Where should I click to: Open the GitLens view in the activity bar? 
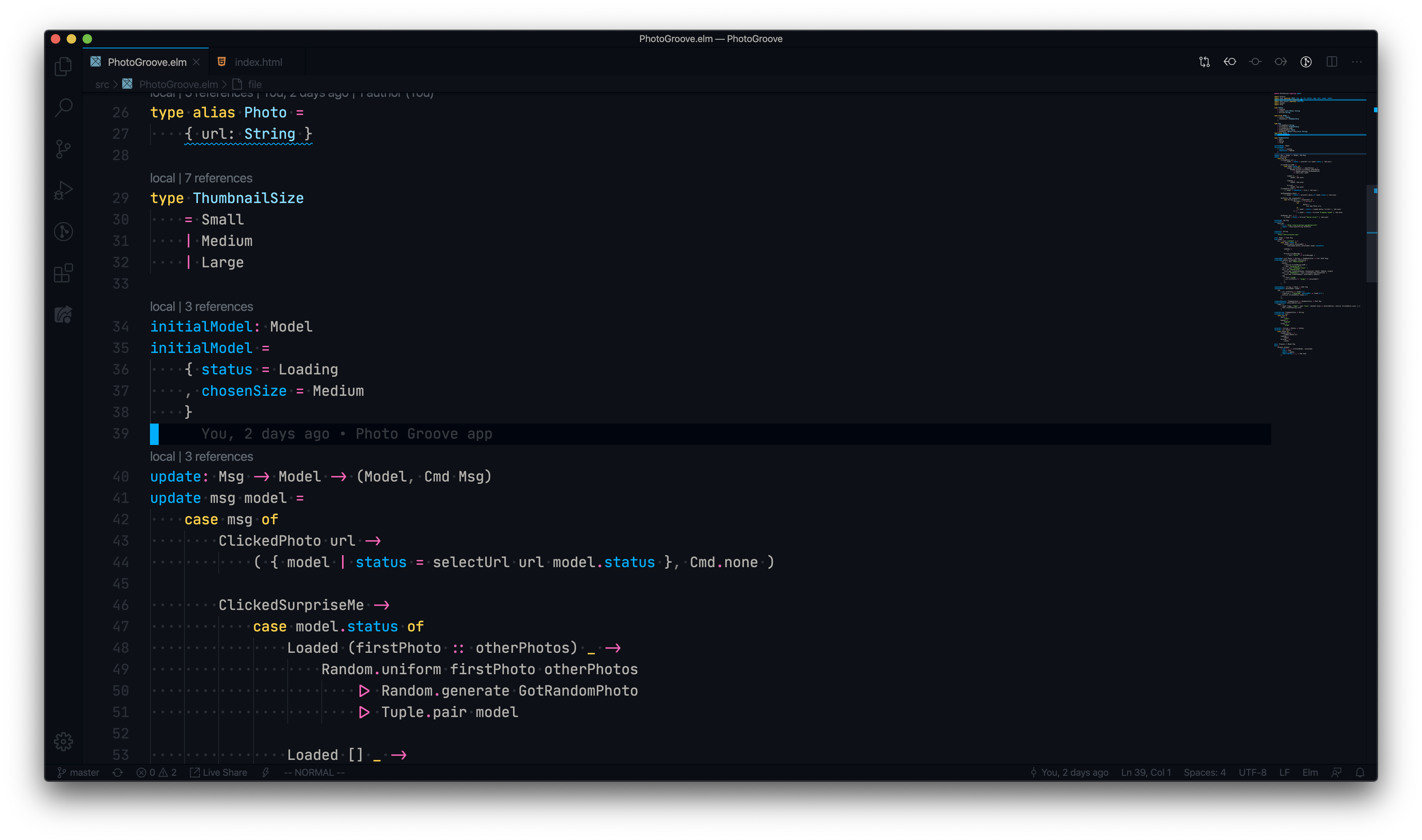pos(63,232)
